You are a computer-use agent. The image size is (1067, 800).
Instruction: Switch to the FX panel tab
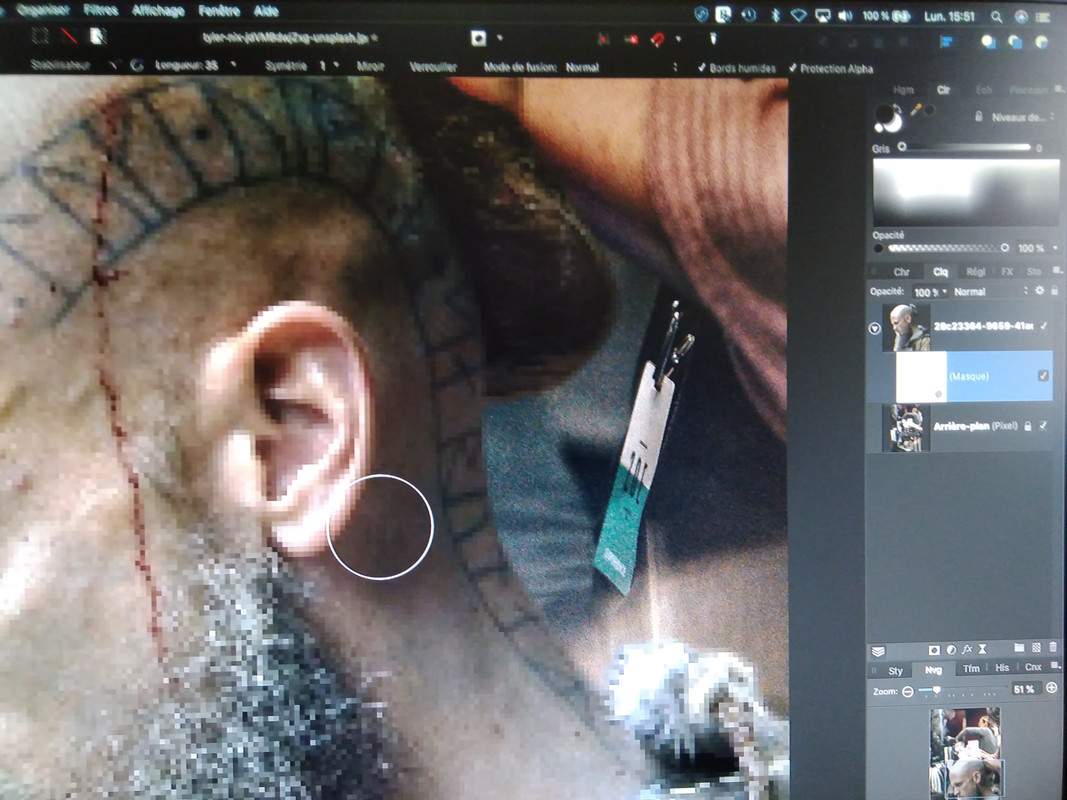[1007, 271]
